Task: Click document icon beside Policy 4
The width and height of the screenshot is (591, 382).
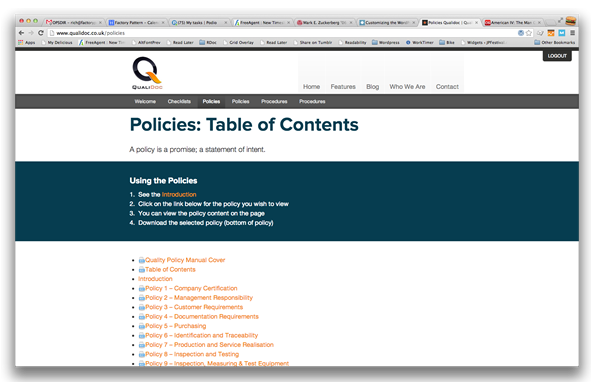Action: point(141,317)
